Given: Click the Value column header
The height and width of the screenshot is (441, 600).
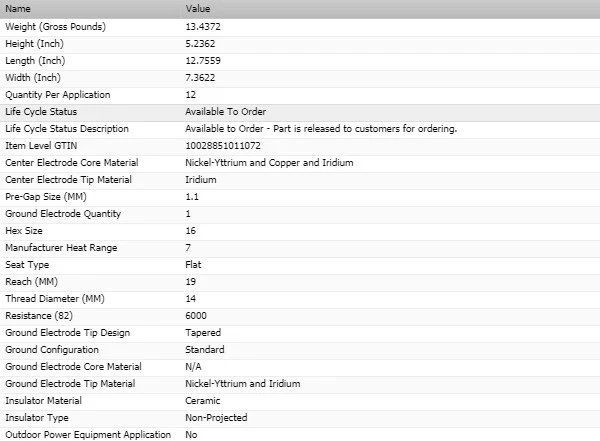Looking at the screenshot, I should 198,8.
